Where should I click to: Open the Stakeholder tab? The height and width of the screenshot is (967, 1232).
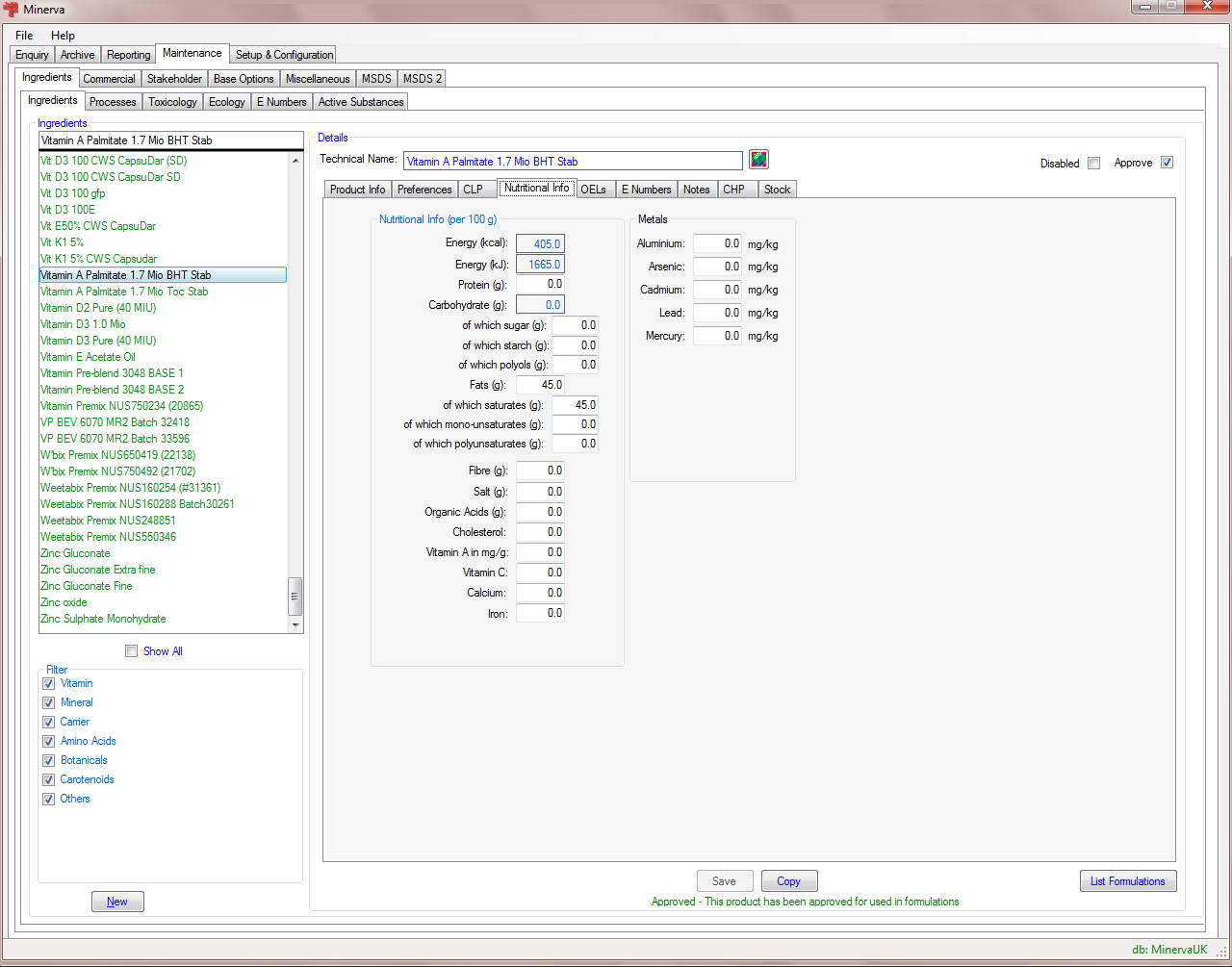coord(174,79)
